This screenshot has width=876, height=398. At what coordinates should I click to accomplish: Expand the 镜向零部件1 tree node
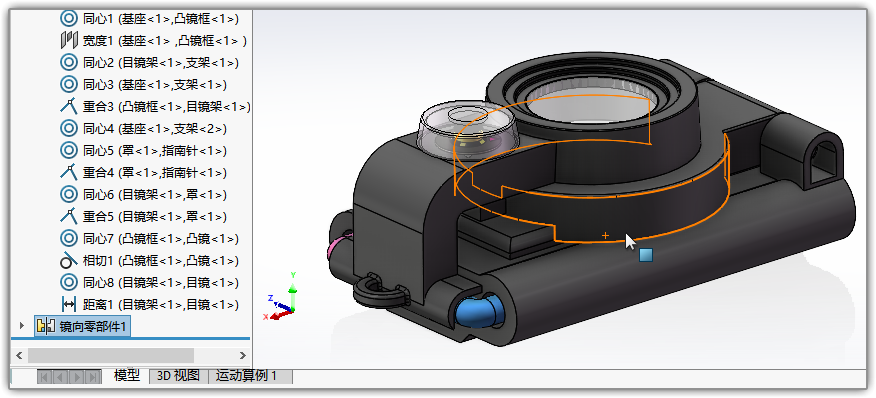pos(22,326)
